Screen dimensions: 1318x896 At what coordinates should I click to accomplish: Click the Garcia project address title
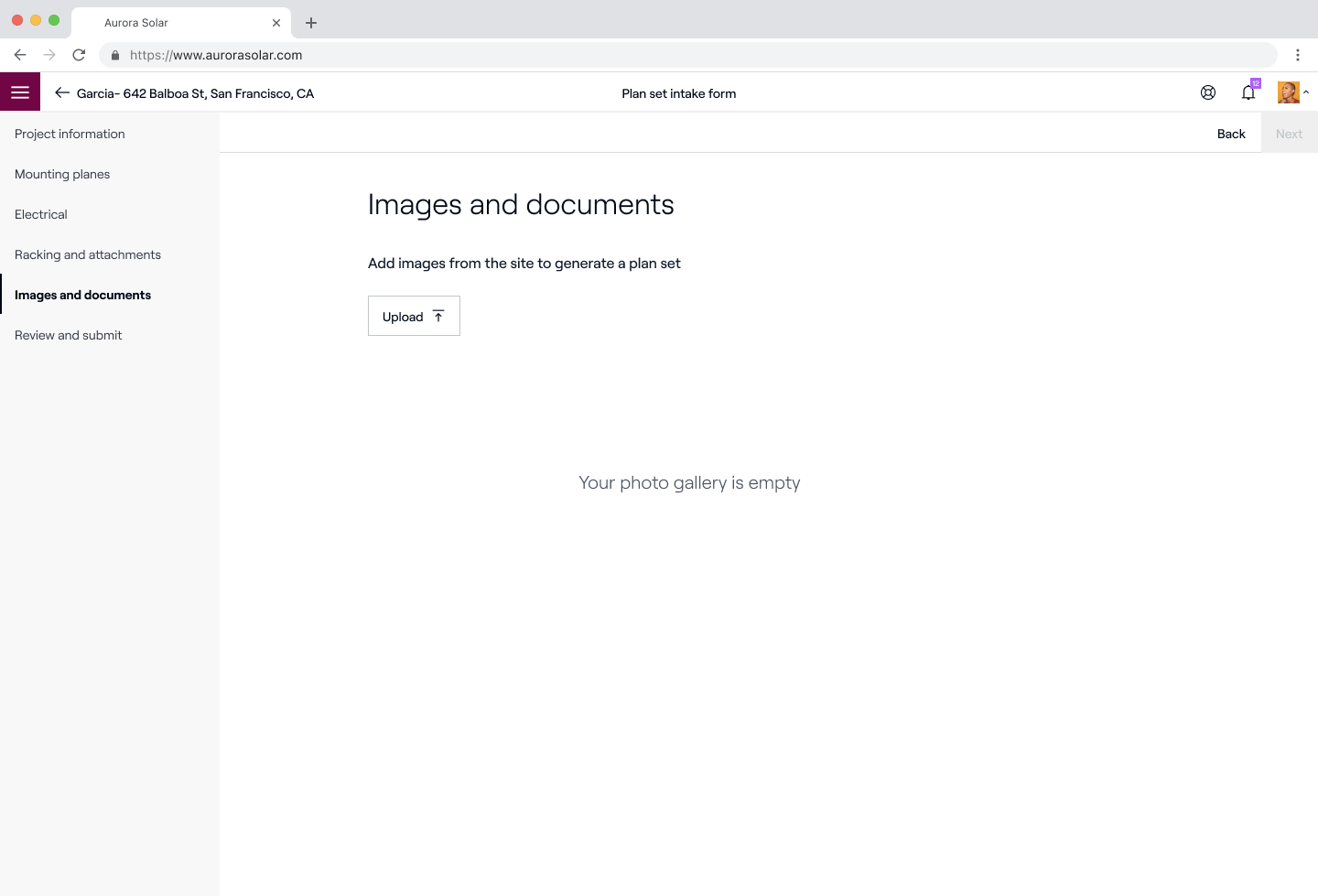195,93
